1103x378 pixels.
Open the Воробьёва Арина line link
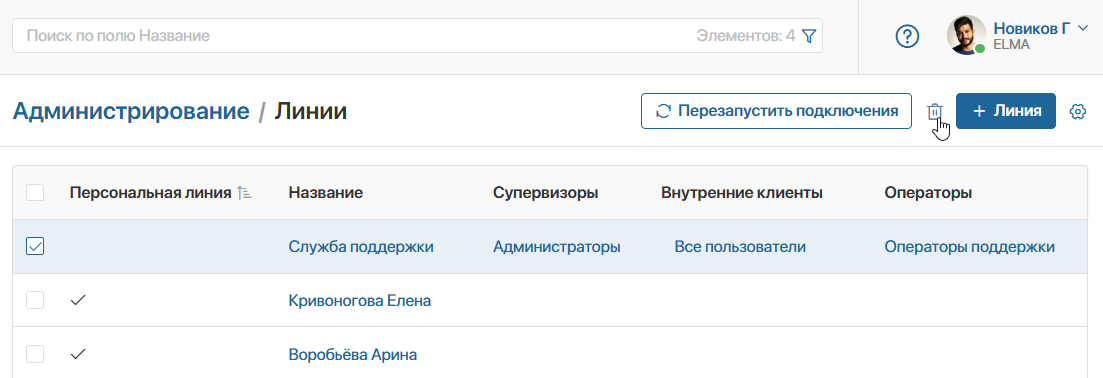tap(352, 355)
